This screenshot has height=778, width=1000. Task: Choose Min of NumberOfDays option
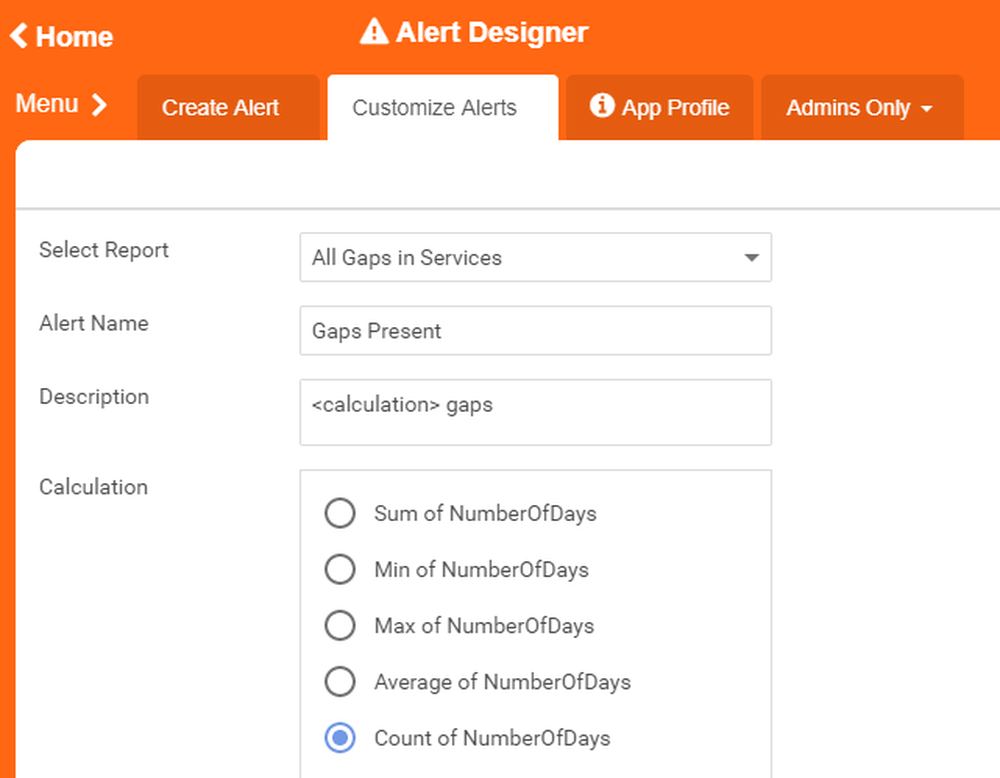click(340, 569)
